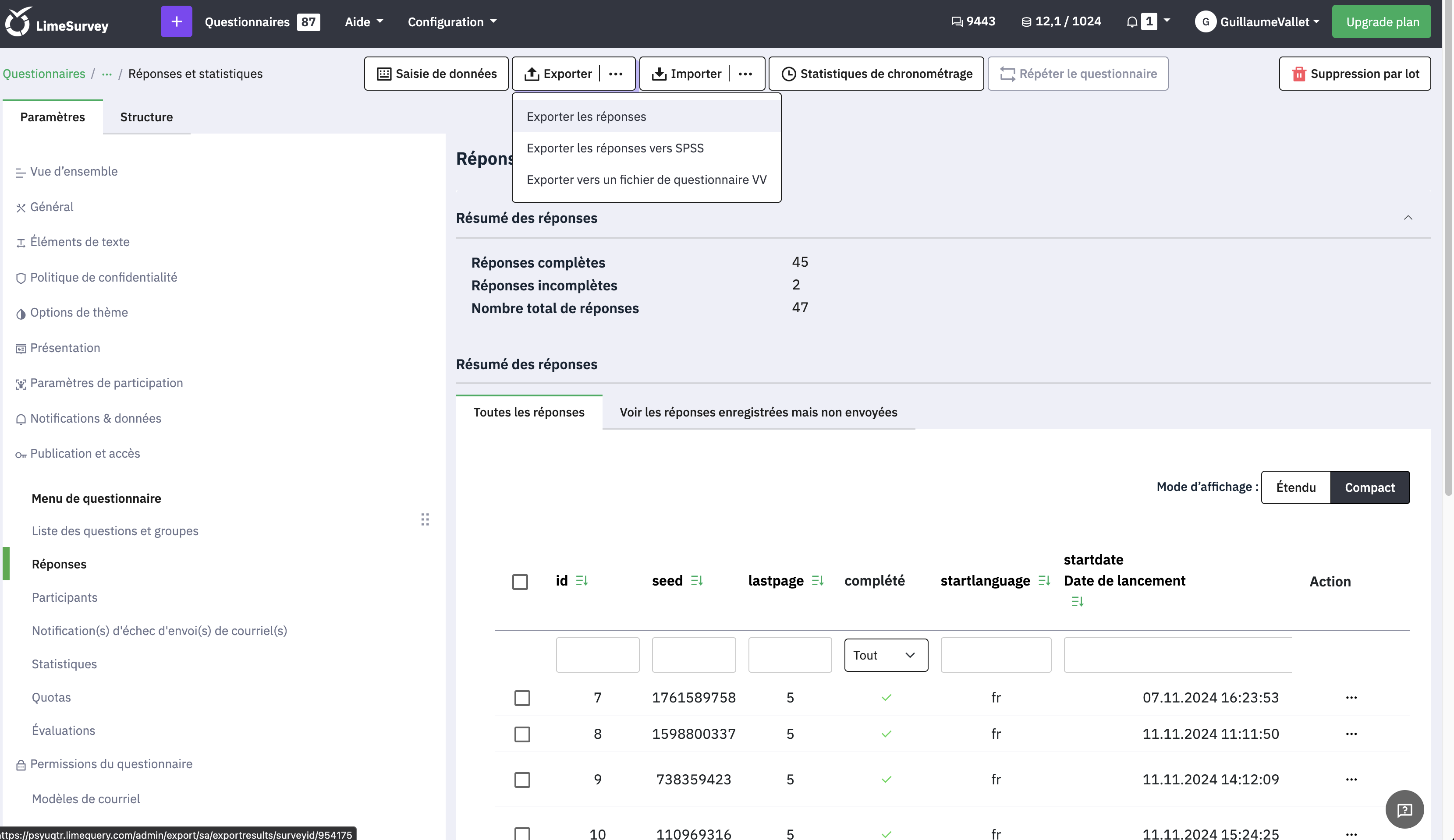This screenshot has width=1454, height=840.
Task: Click the id filter field
Action: coord(598,655)
